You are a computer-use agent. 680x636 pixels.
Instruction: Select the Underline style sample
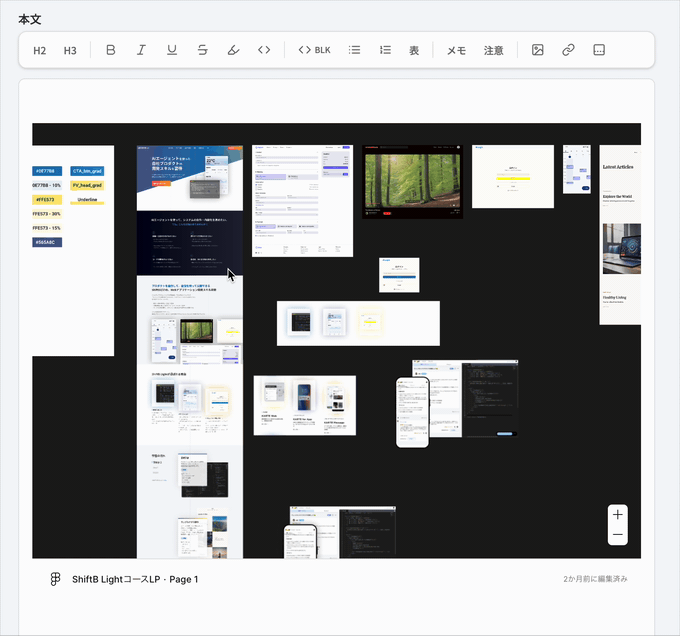(x=87, y=199)
